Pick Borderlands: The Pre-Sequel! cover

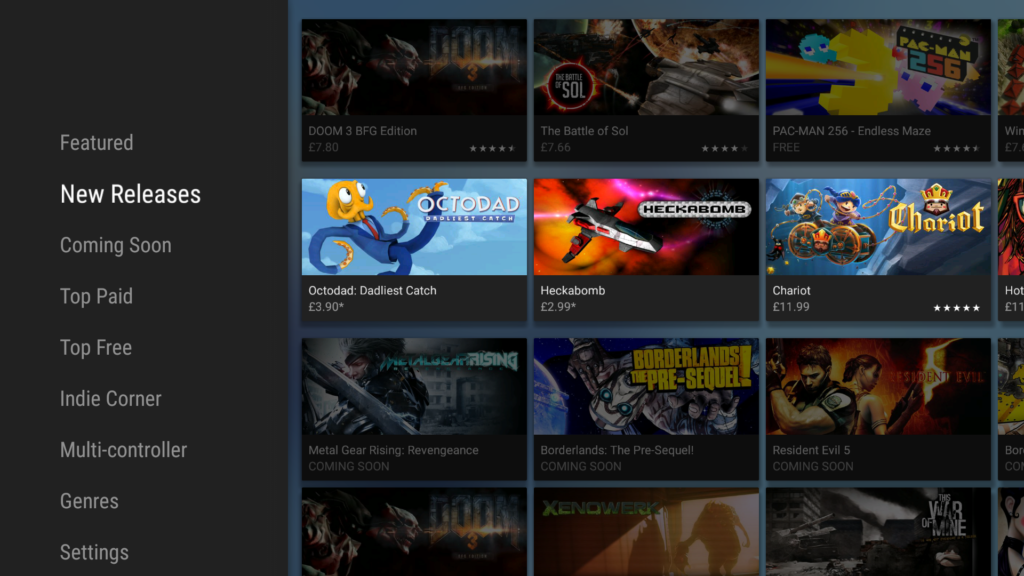click(646, 387)
